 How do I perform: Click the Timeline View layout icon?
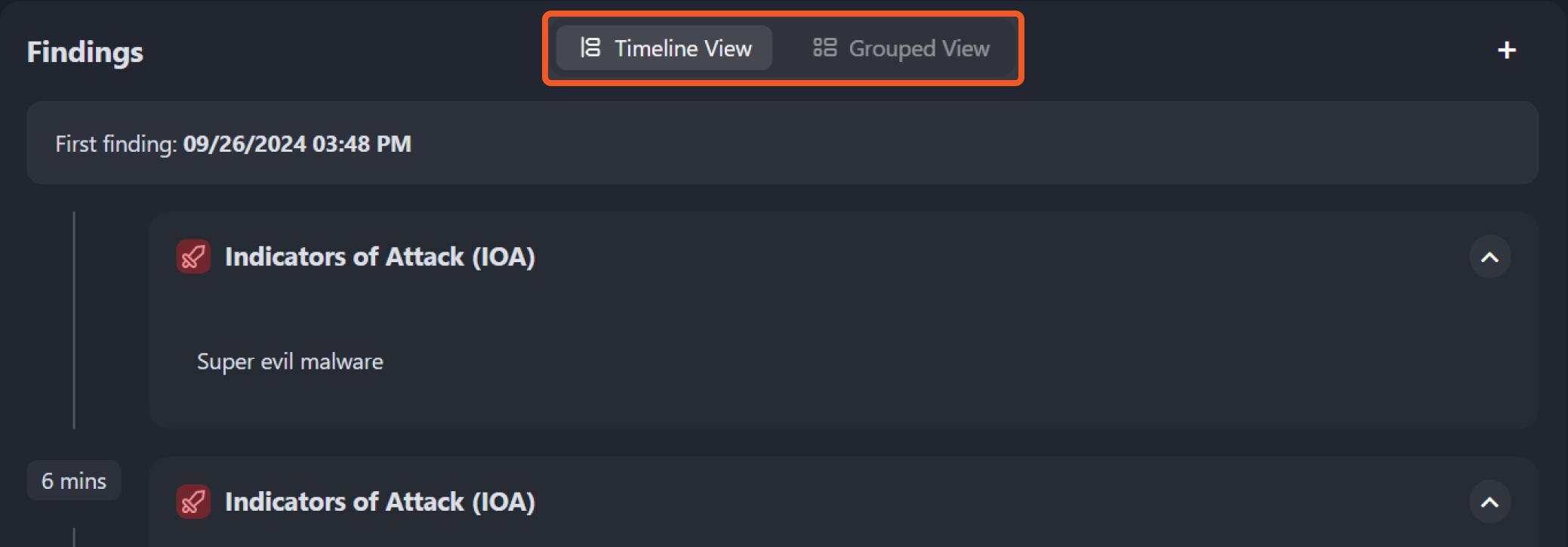[x=590, y=48]
